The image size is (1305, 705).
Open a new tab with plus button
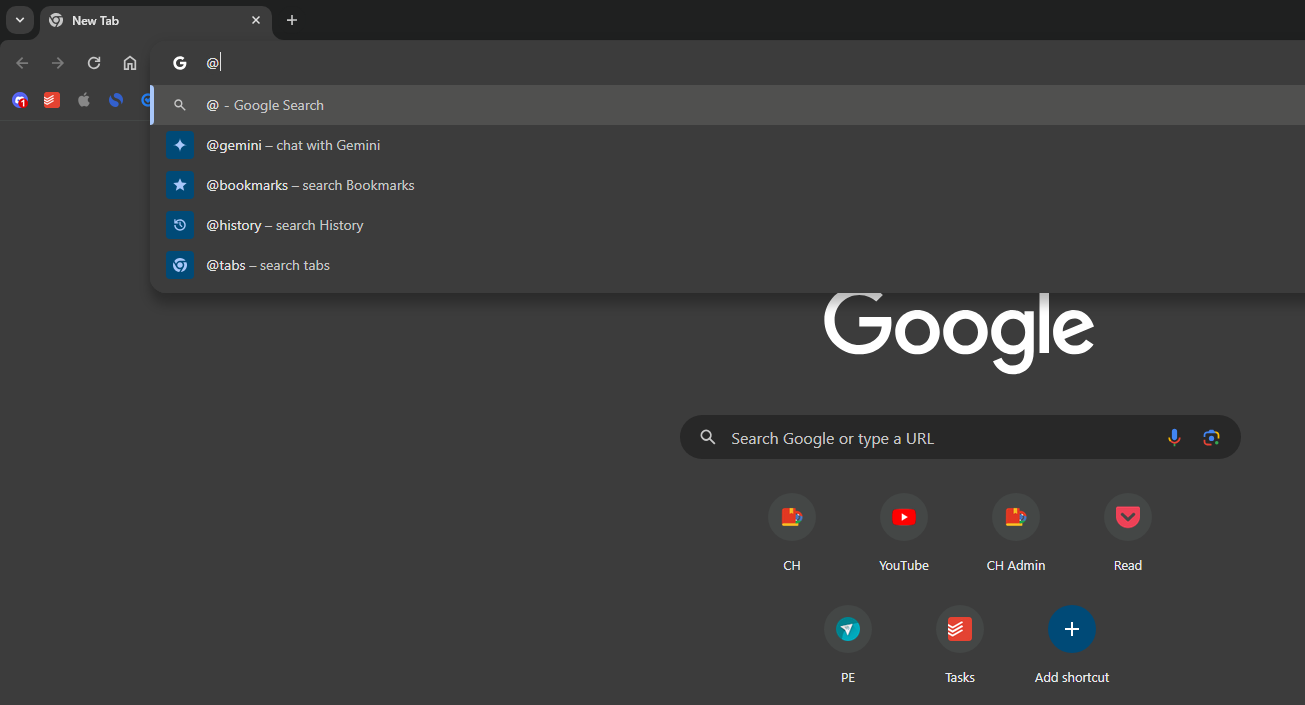292,20
